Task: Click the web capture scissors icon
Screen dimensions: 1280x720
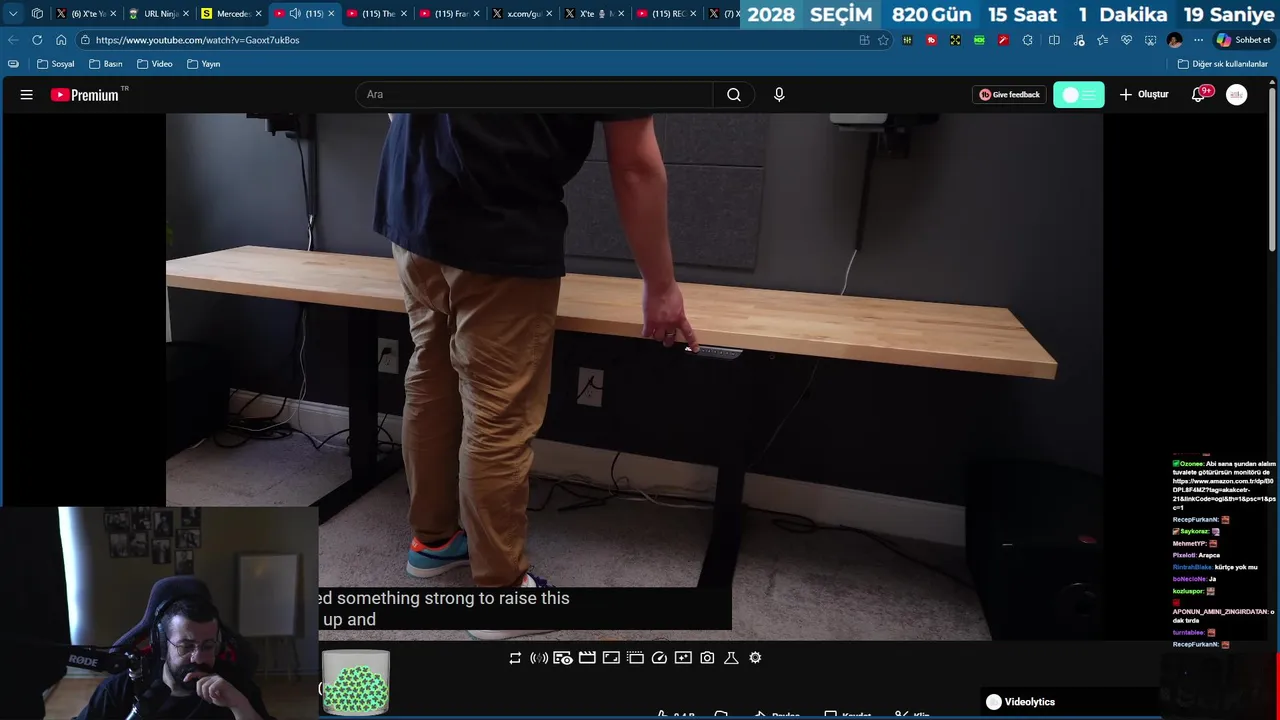Action: [x=1150, y=40]
